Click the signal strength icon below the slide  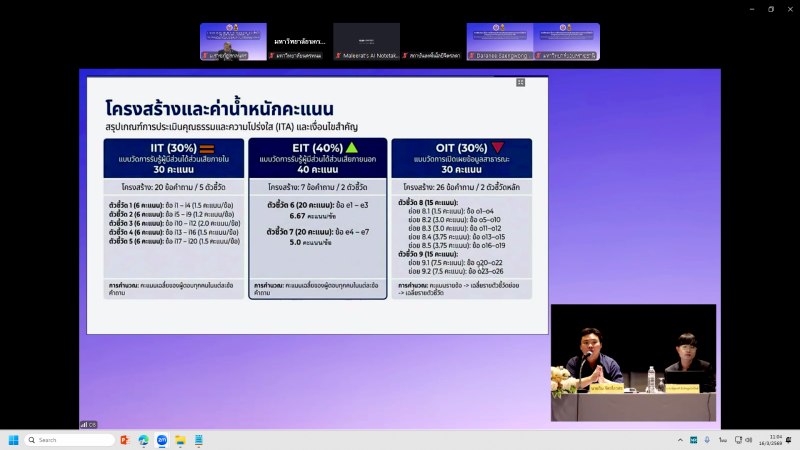click(84, 424)
